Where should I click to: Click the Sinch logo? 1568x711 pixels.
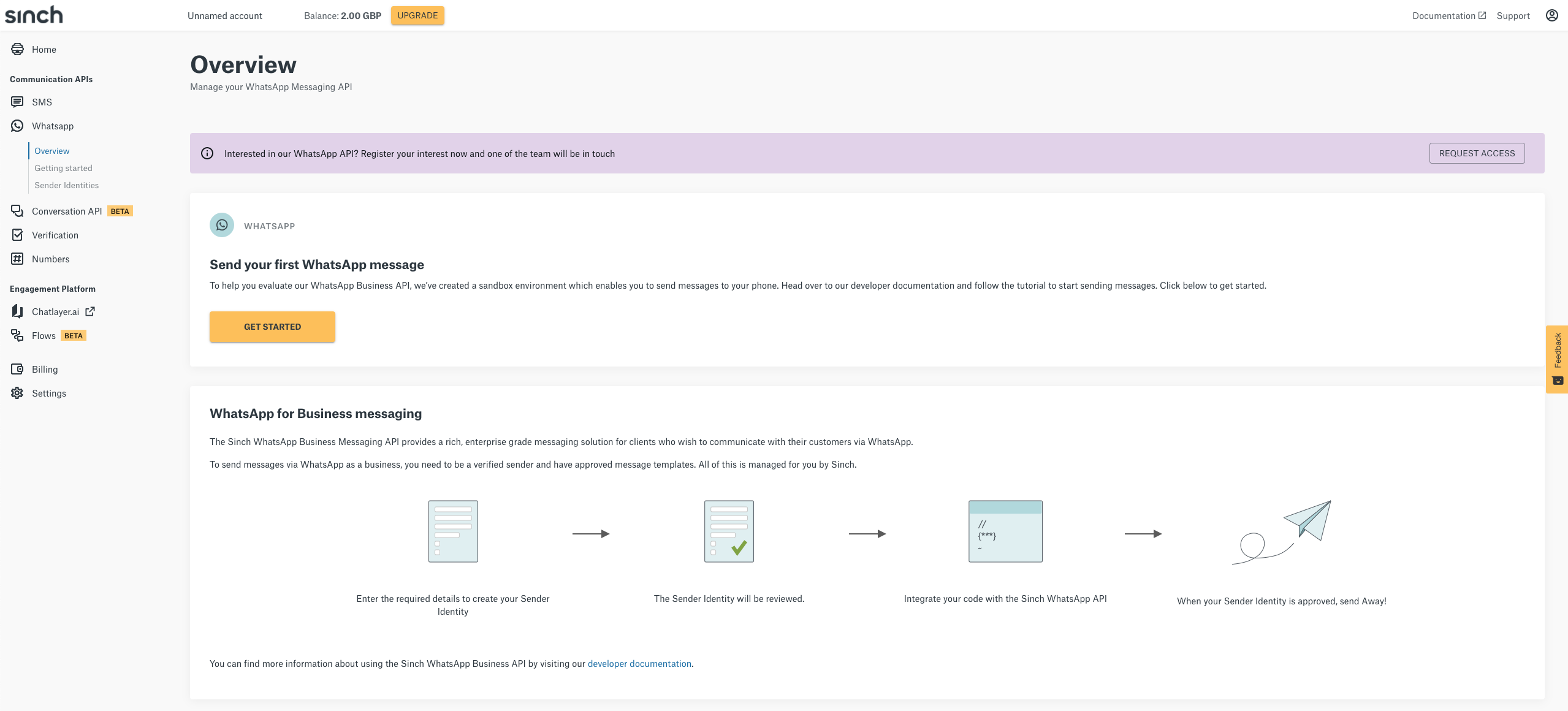point(34,15)
